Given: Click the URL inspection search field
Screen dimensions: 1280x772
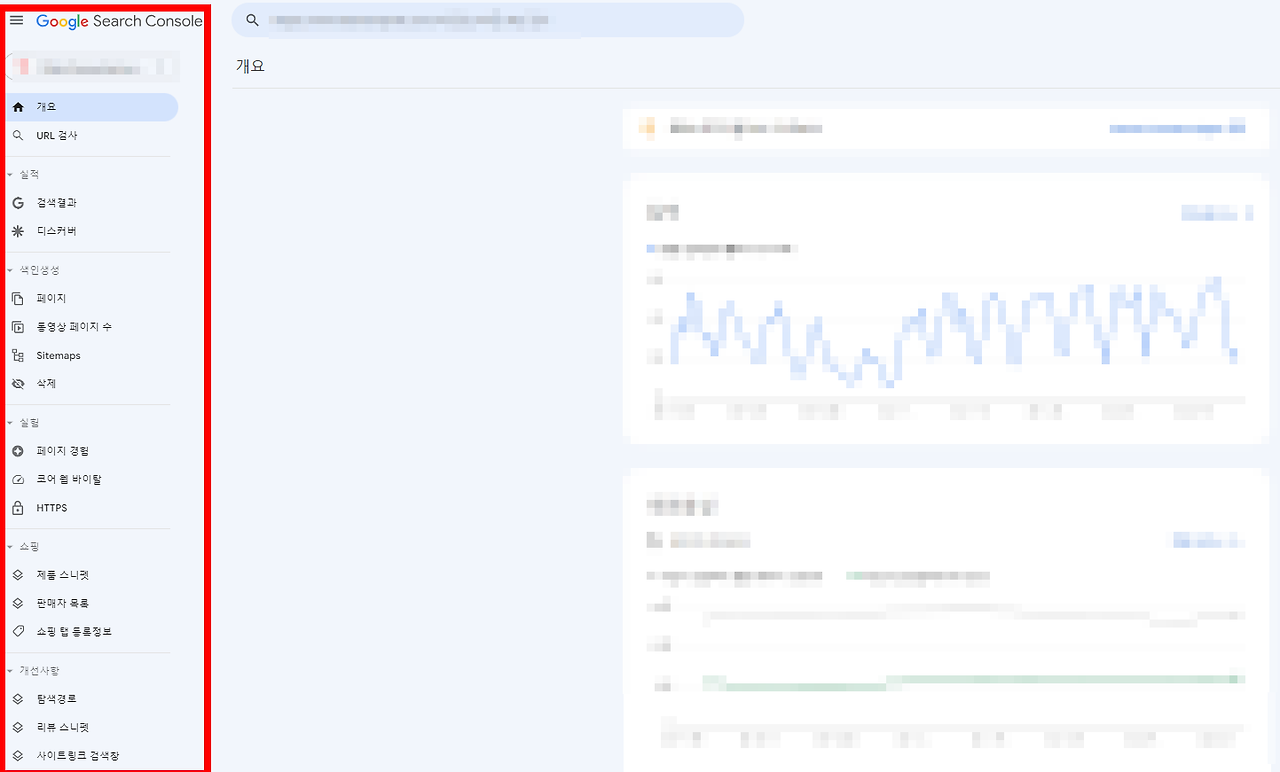Looking at the screenshot, I should 488,20.
